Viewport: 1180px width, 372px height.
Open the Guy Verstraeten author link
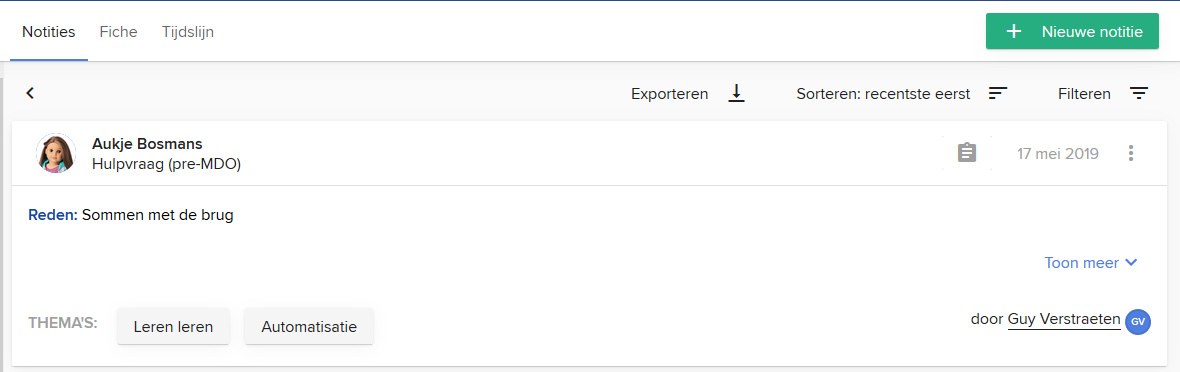[x=1063, y=319]
